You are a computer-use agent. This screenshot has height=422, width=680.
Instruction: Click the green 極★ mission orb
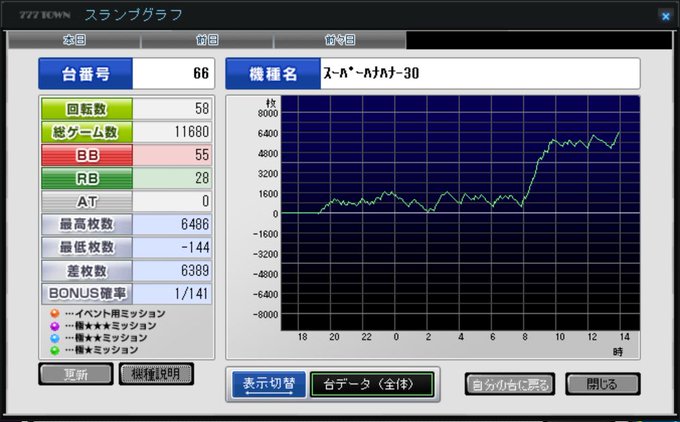pos(55,350)
